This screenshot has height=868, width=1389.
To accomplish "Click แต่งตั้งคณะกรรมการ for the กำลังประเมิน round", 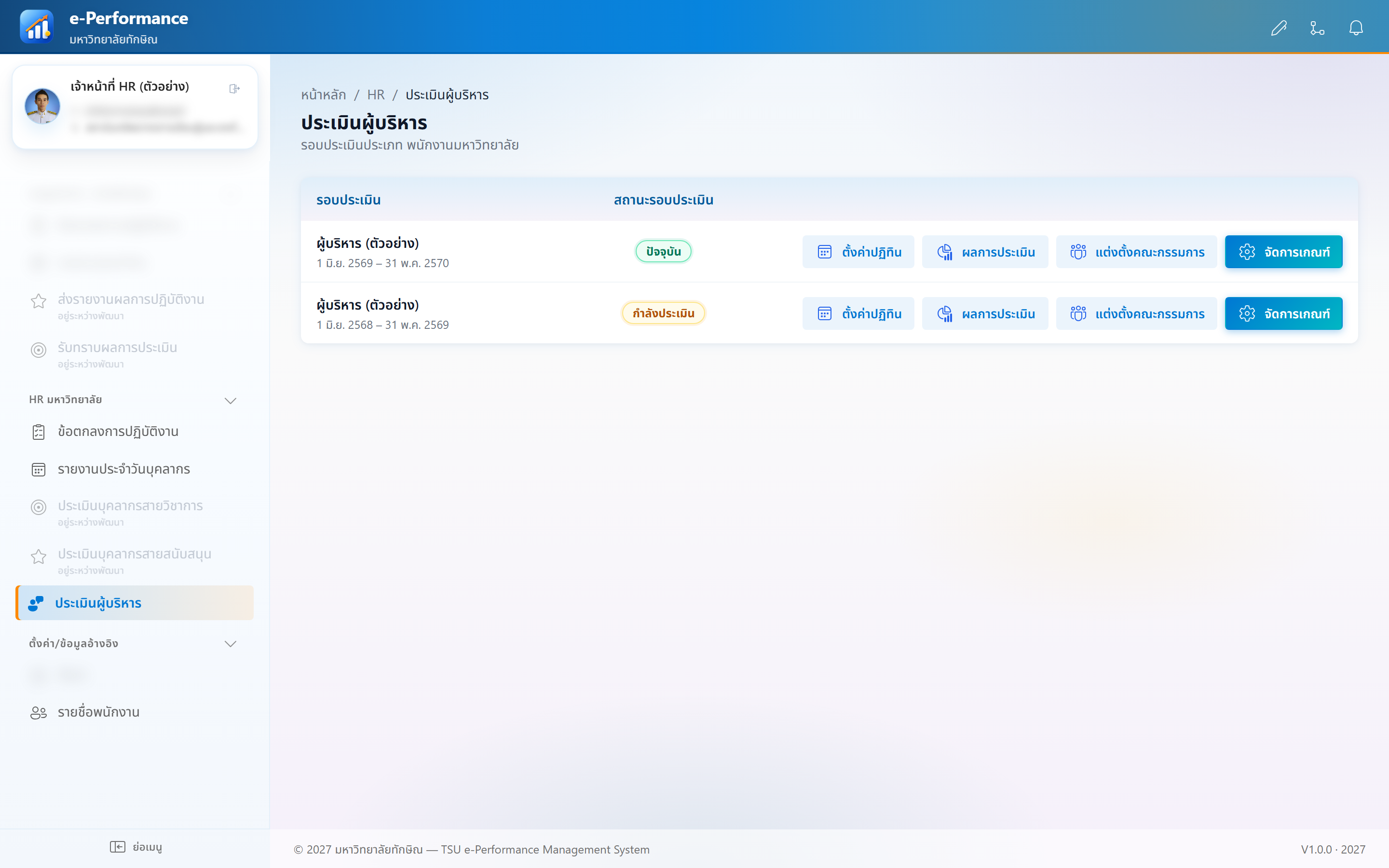I will [1136, 313].
